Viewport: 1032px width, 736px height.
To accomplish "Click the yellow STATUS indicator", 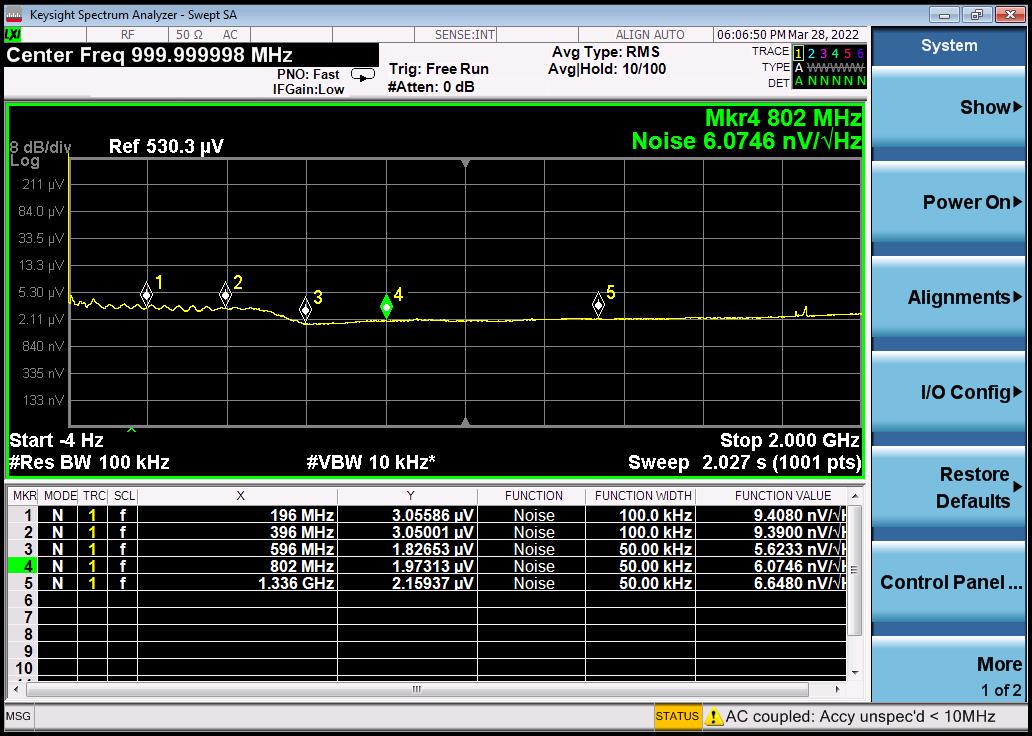I will click(677, 716).
